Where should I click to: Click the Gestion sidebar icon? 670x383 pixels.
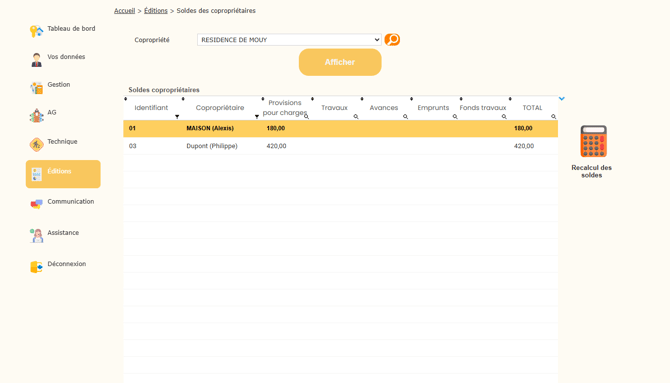(x=36, y=88)
